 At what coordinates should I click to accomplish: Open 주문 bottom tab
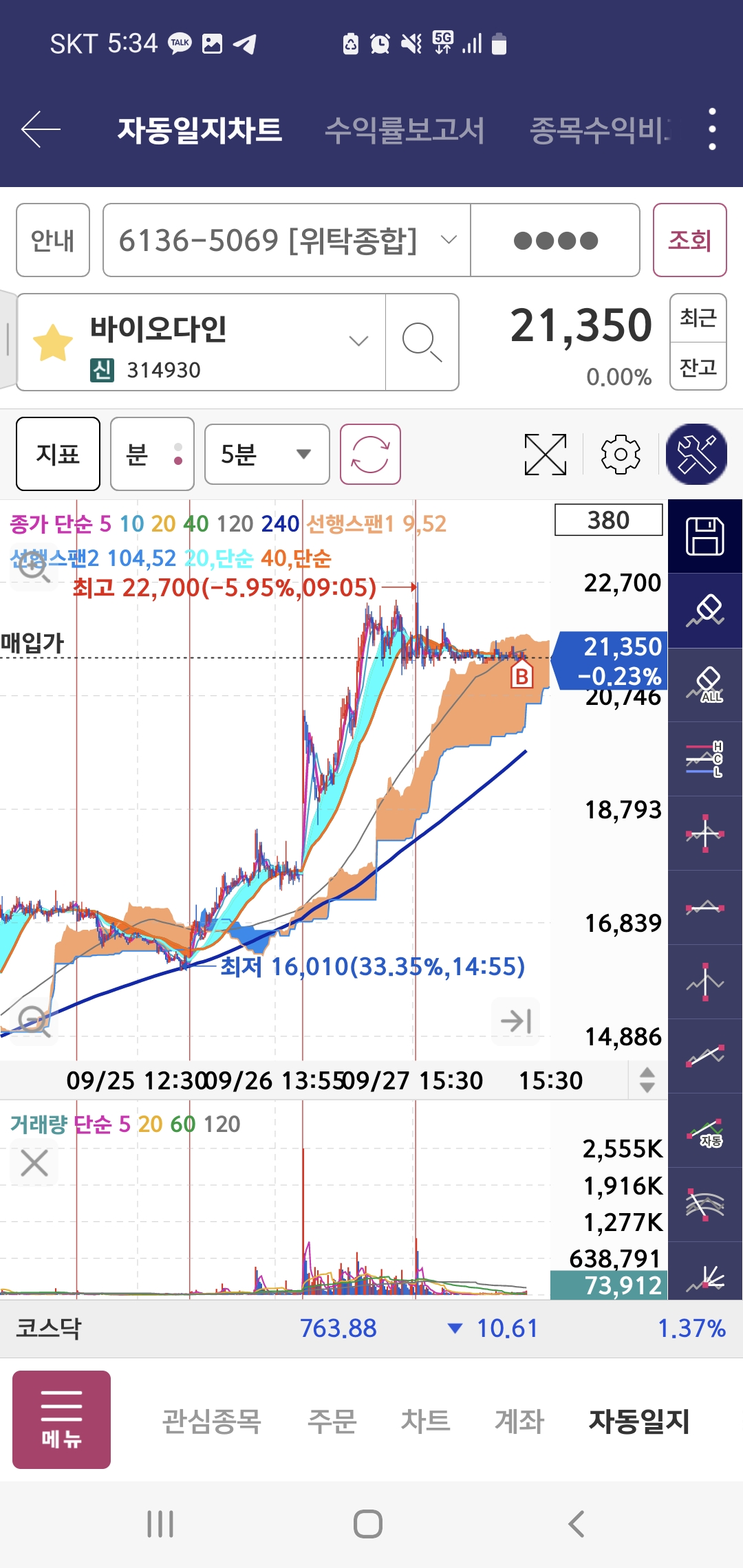coord(332,1421)
